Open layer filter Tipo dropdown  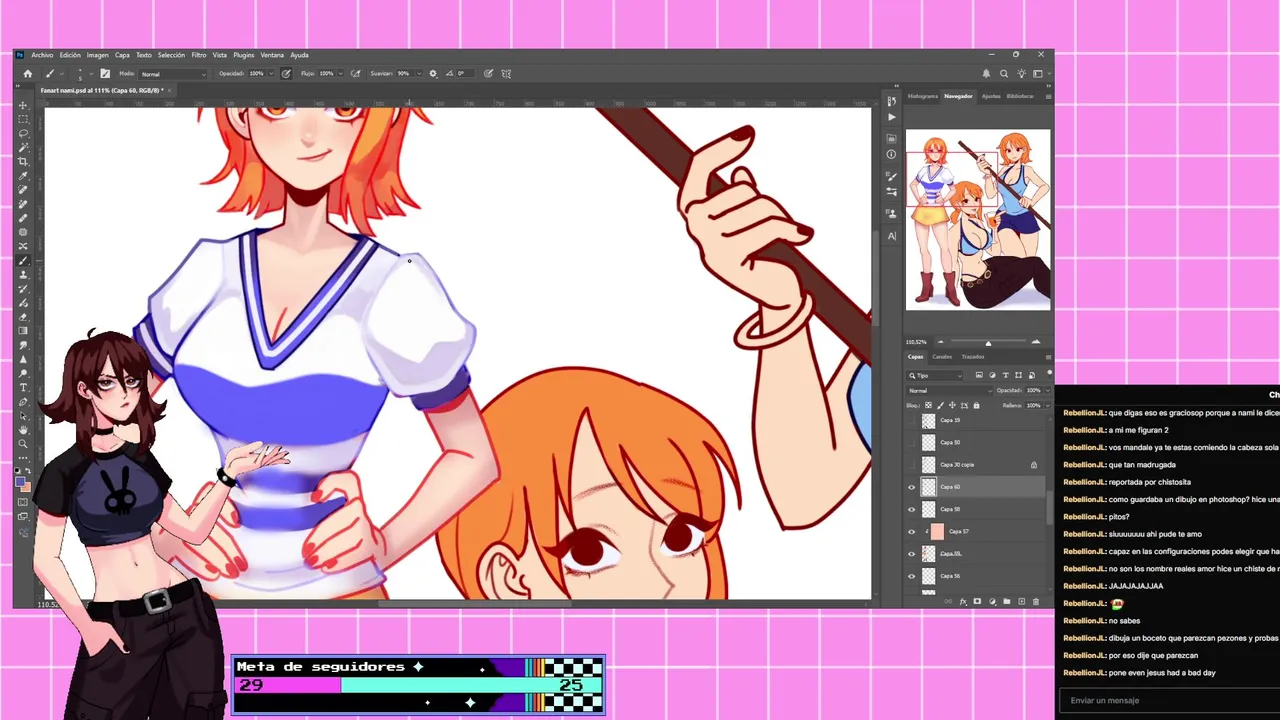pos(934,375)
